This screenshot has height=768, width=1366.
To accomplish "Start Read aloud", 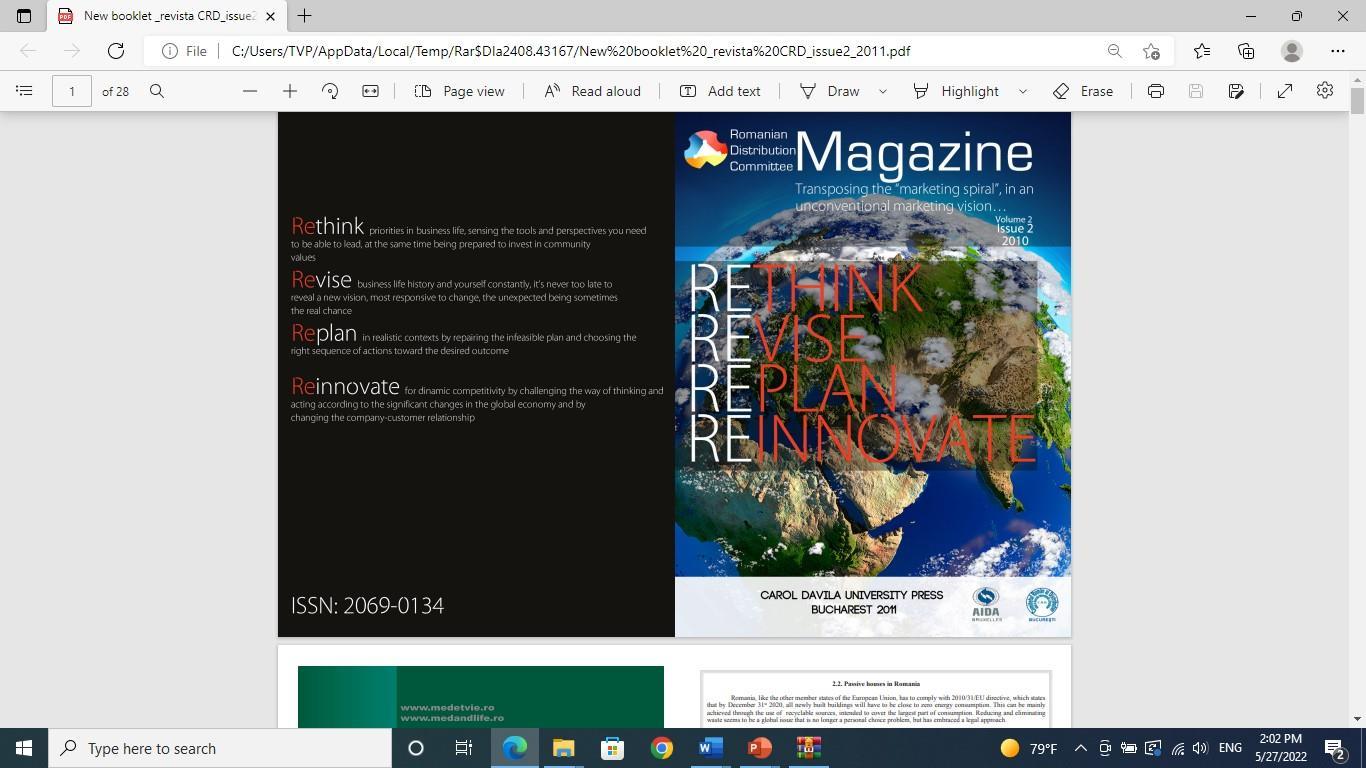I will tap(593, 91).
